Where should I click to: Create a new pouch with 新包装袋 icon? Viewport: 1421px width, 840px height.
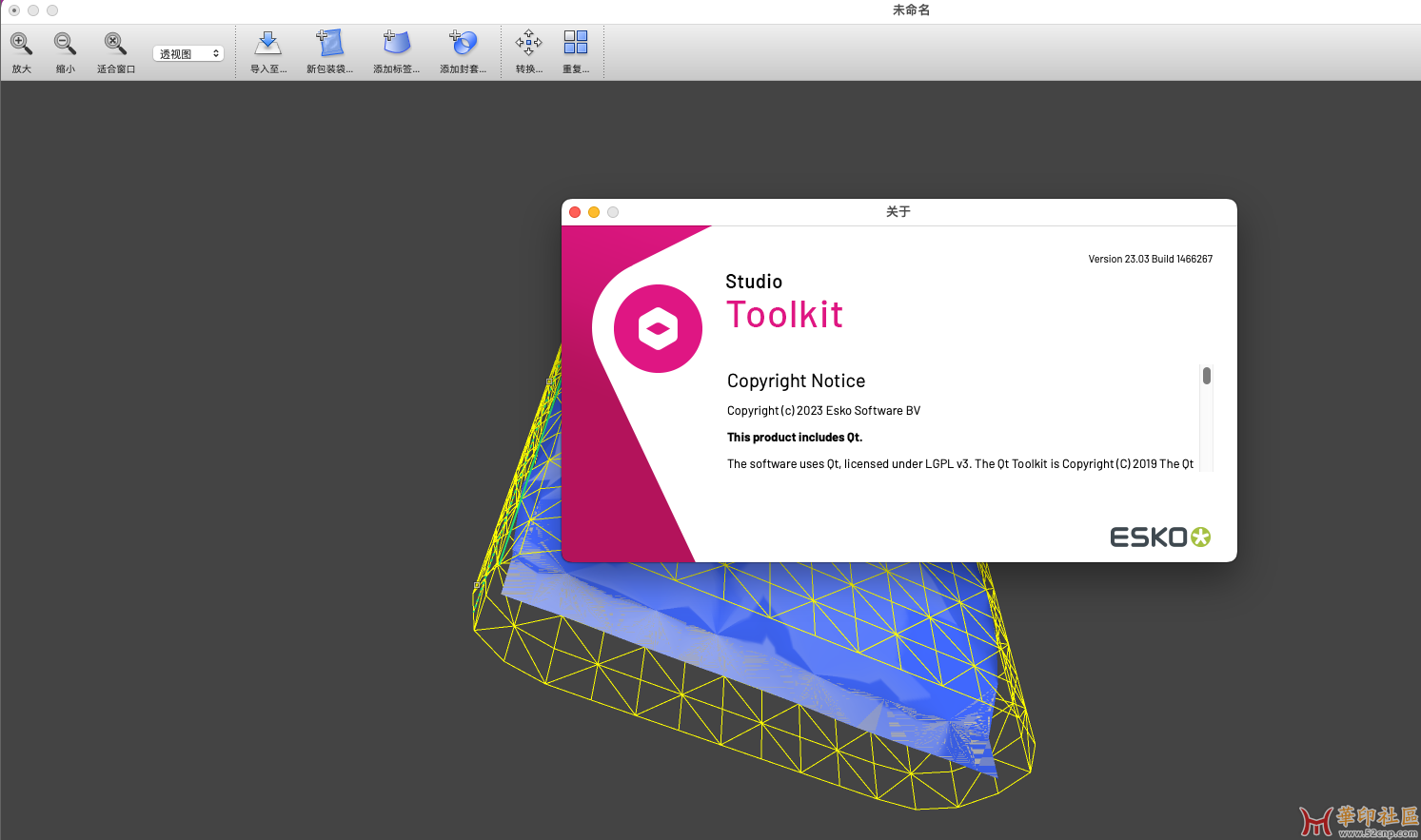pyautogui.click(x=329, y=44)
